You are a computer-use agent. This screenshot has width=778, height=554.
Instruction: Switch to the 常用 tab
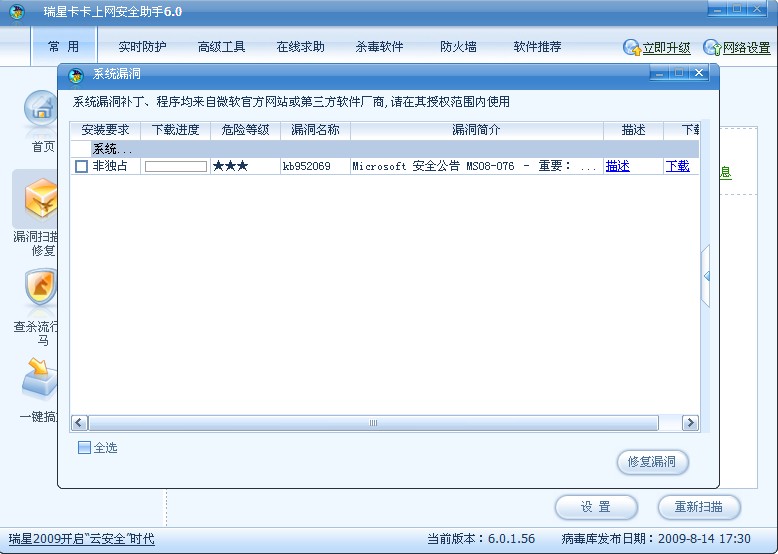click(64, 47)
